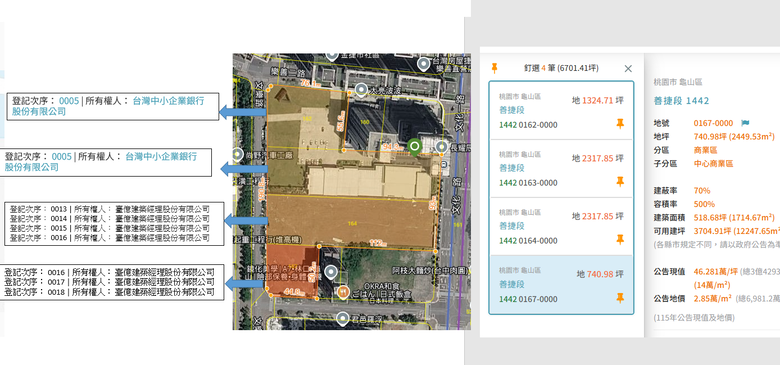
Task: Select the 大亮波波 map pin
Action: pyautogui.click(x=361, y=91)
